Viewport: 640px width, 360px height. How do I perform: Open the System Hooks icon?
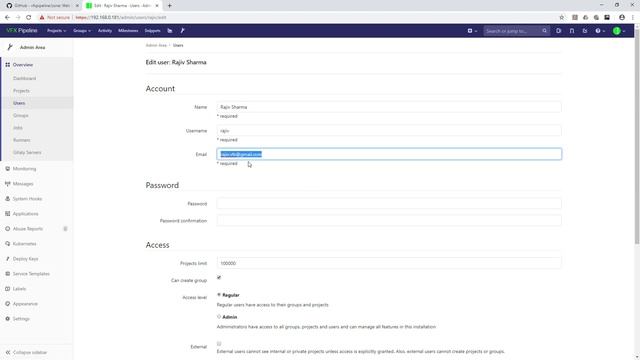tap(7, 199)
